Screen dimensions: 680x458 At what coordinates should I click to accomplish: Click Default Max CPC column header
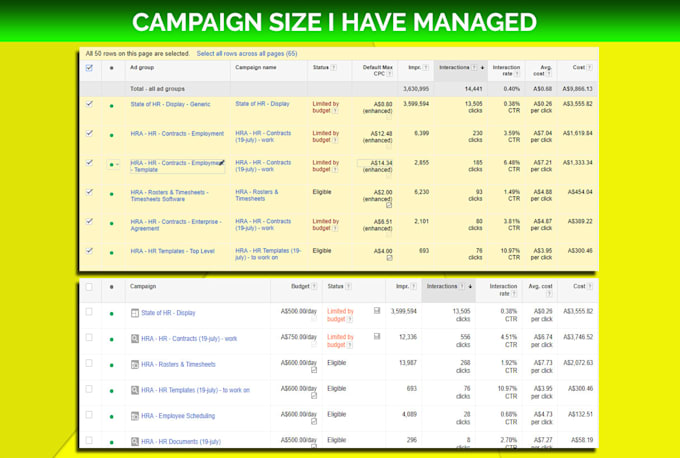(378, 70)
